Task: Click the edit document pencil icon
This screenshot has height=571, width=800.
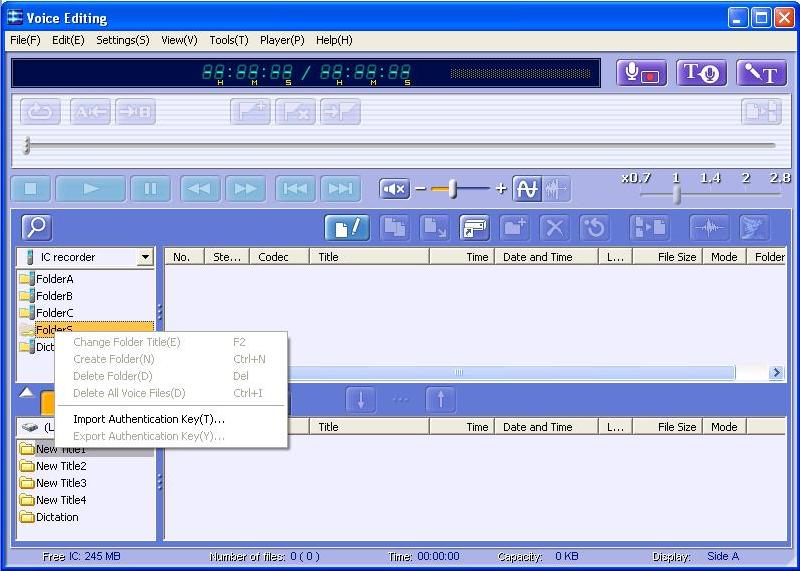Action: pos(347,228)
